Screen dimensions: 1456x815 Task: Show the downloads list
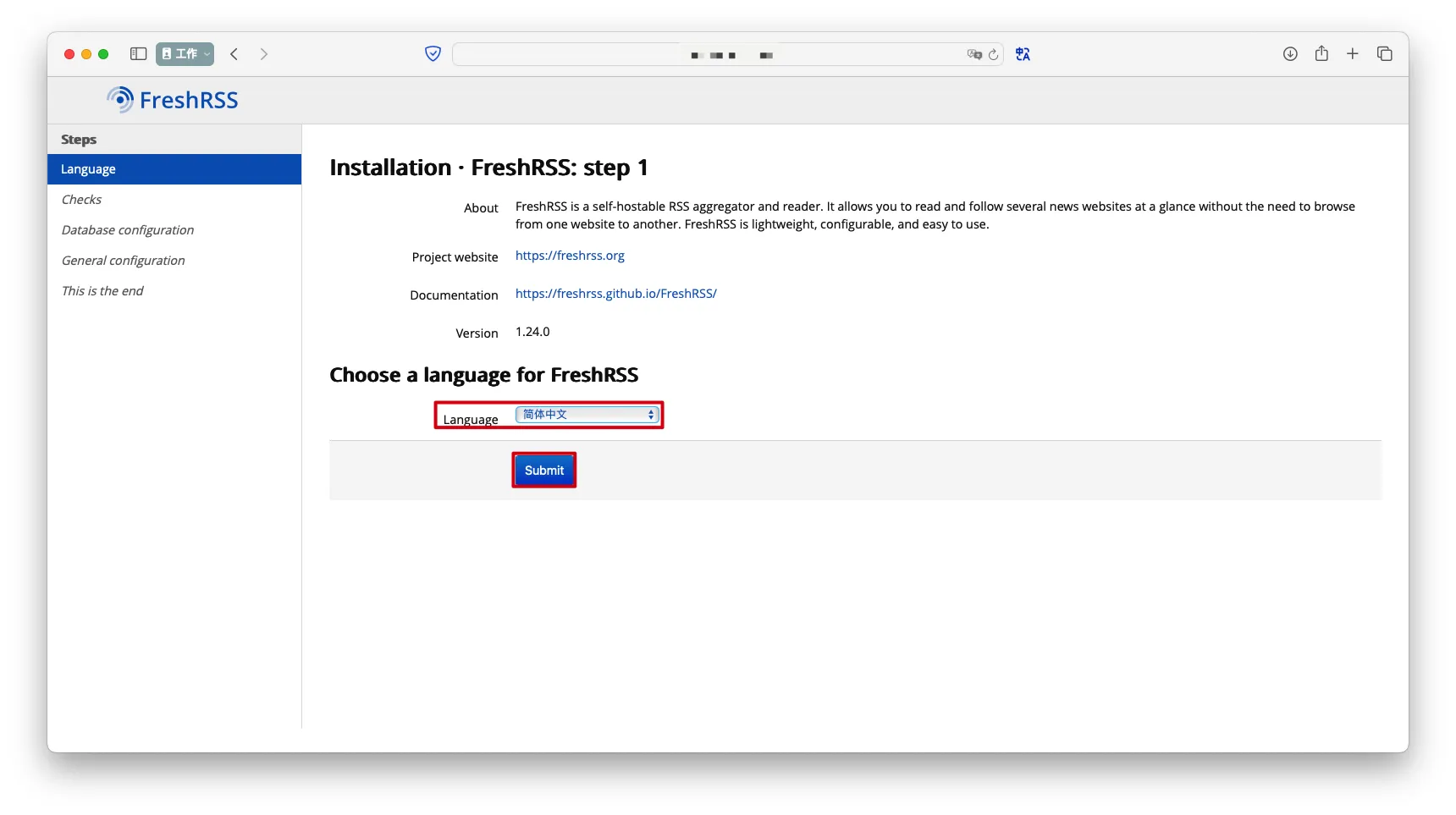coord(1290,54)
